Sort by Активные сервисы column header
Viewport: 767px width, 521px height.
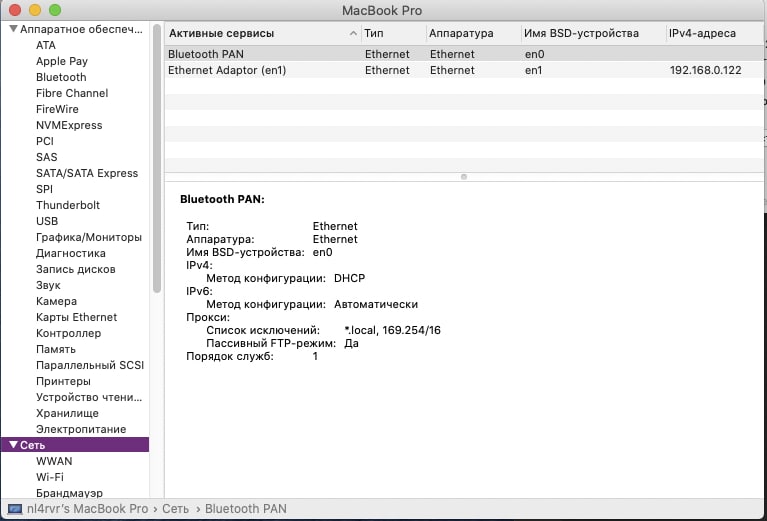point(263,33)
